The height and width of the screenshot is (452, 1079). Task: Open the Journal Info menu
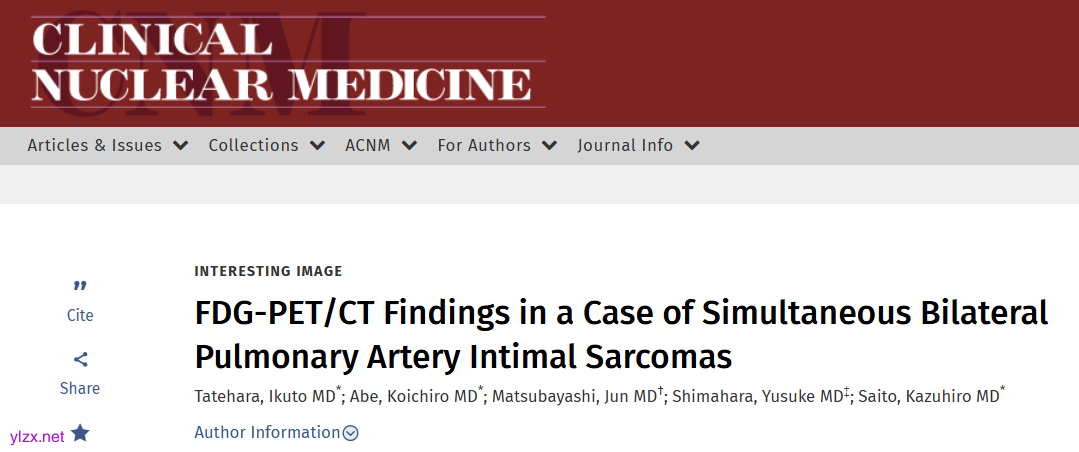638,145
